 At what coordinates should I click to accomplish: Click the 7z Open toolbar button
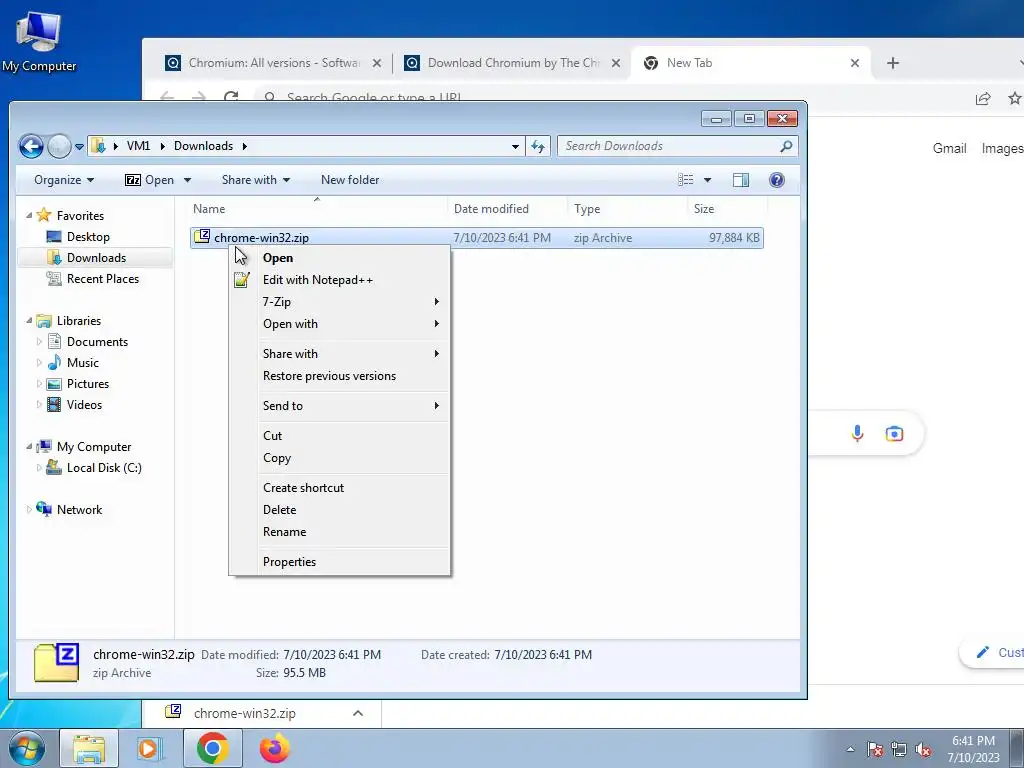pyautogui.click(x=150, y=180)
